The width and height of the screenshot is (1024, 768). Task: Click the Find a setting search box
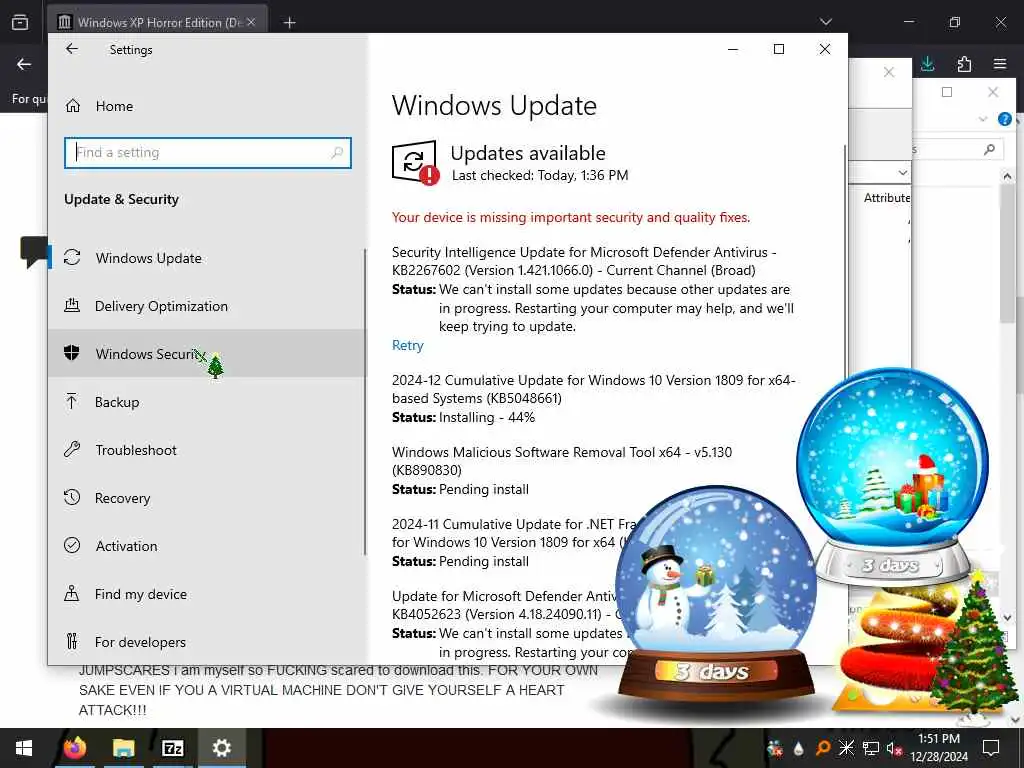(x=208, y=153)
